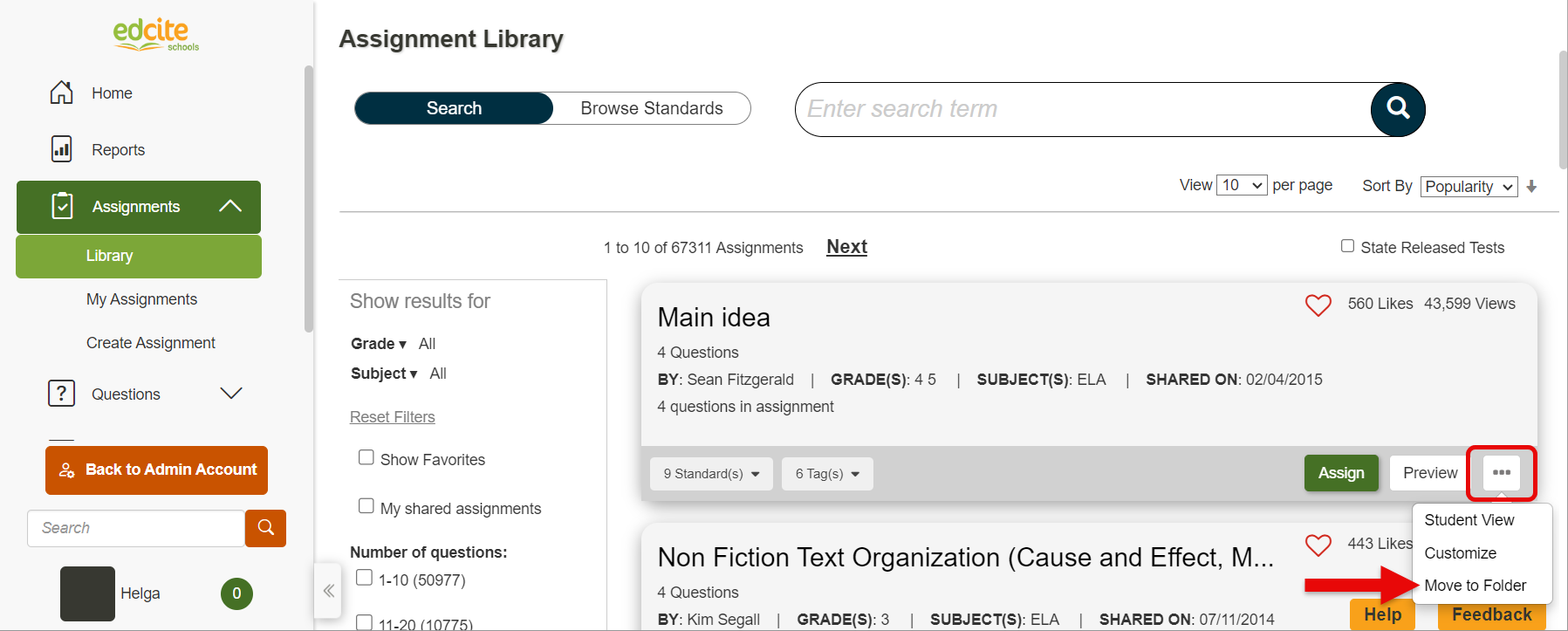Open the Sort By Popularity dropdown
Image resolution: width=1568 pixels, height=631 pixels.
(1469, 187)
